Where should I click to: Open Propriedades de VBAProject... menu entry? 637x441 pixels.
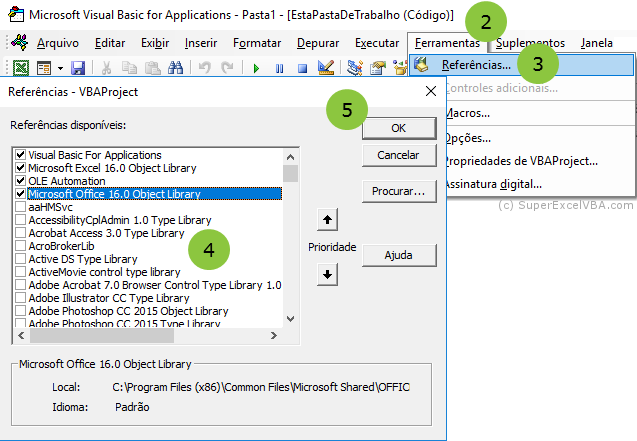(521, 161)
